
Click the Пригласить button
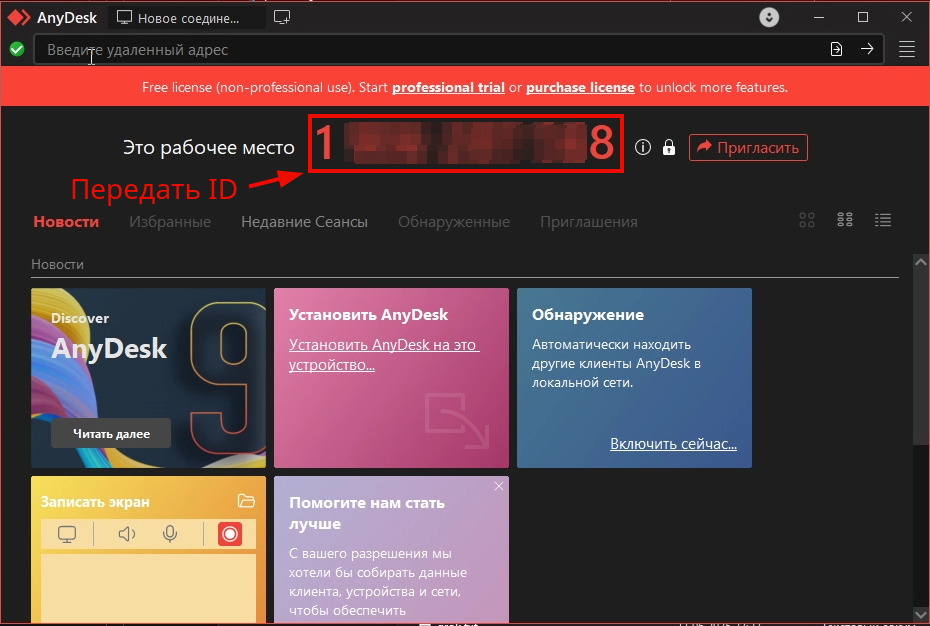click(x=748, y=147)
